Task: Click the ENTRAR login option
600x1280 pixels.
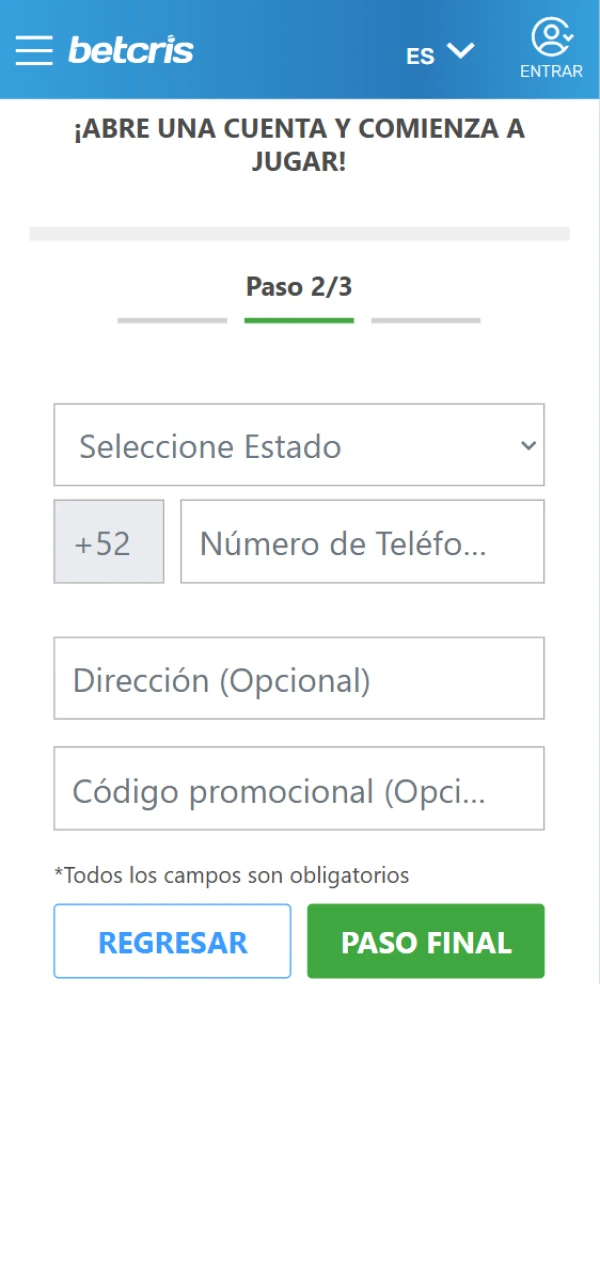Action: [x=551, y=71]
